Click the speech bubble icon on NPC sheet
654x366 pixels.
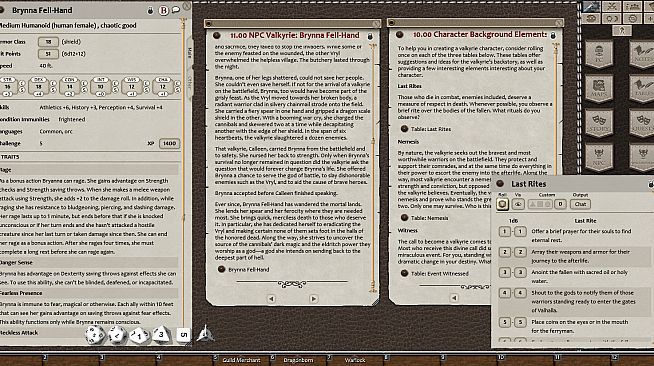[x=176, y=10]
